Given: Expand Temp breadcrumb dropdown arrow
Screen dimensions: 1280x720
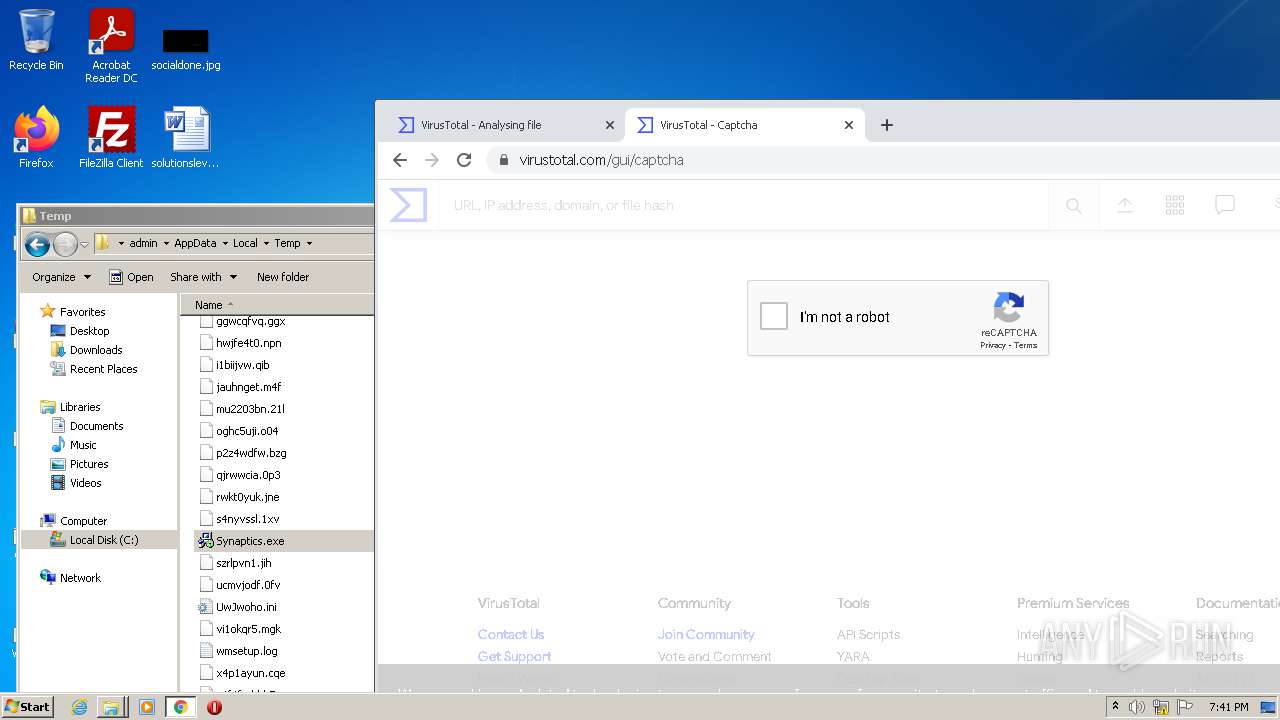Looking at the screenshot, I should (309, 243).
